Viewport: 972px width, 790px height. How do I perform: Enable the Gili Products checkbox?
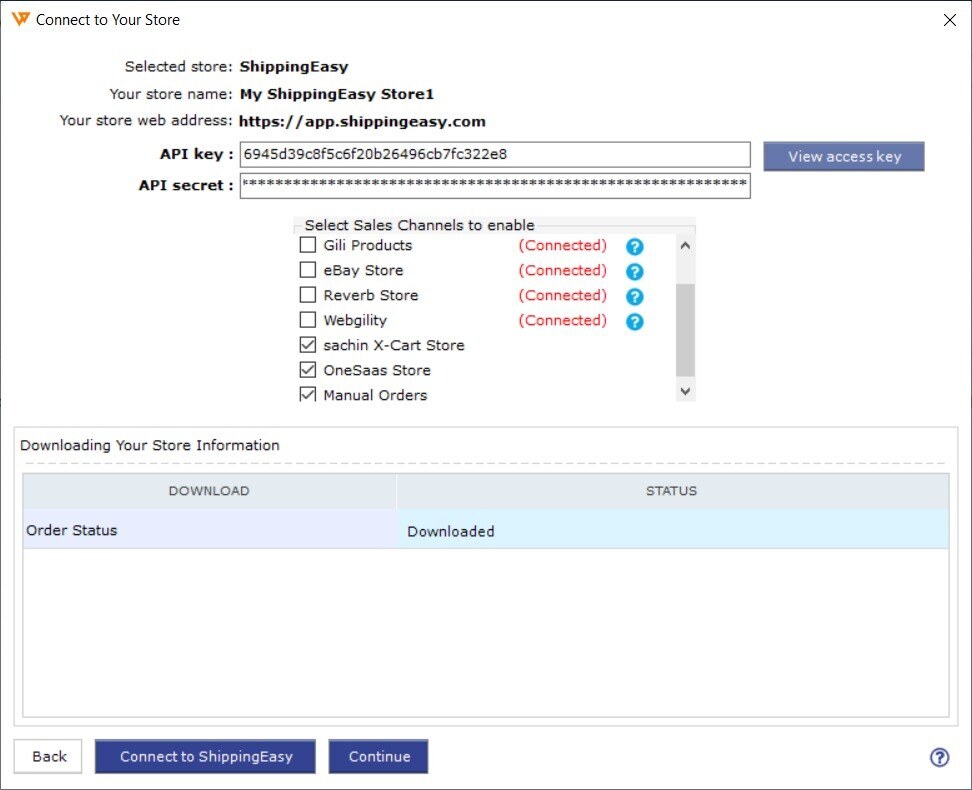(308, 245)
